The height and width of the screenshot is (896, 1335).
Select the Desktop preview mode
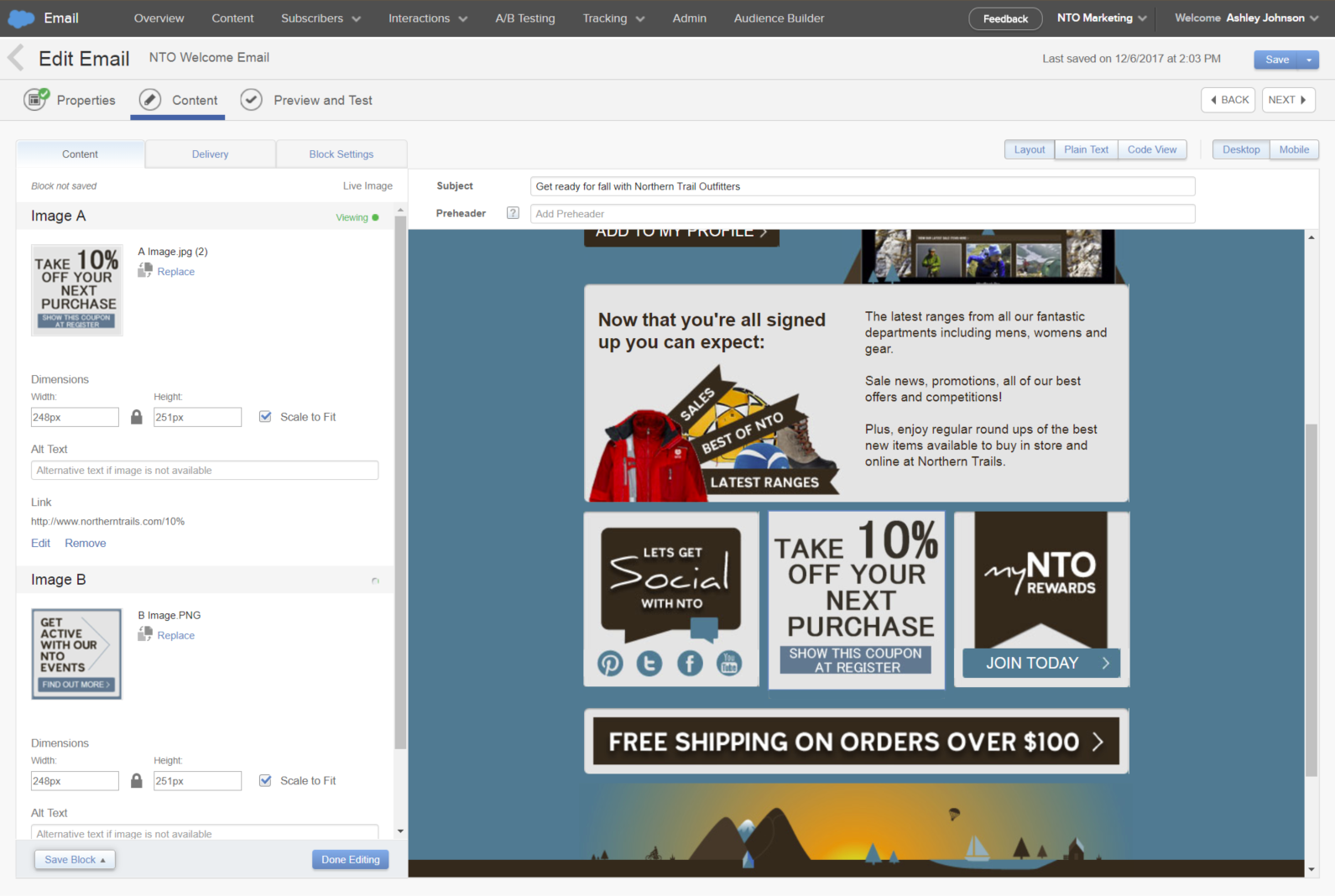[x=1241, y=149]
